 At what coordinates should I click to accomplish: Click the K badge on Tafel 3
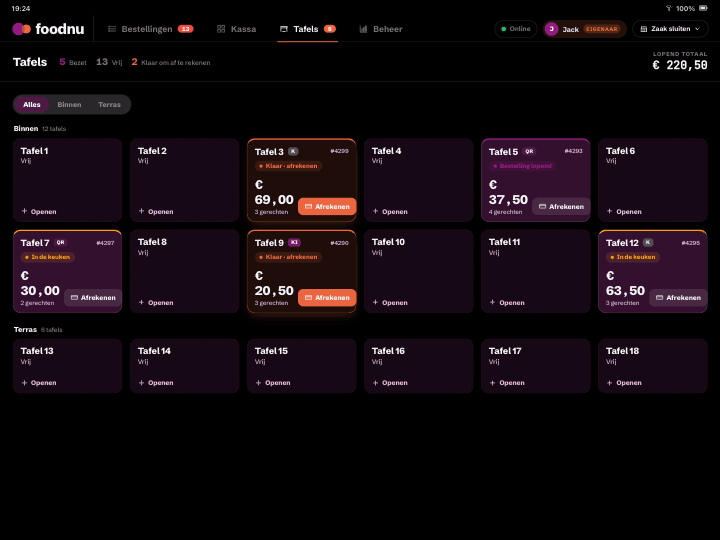293,151
